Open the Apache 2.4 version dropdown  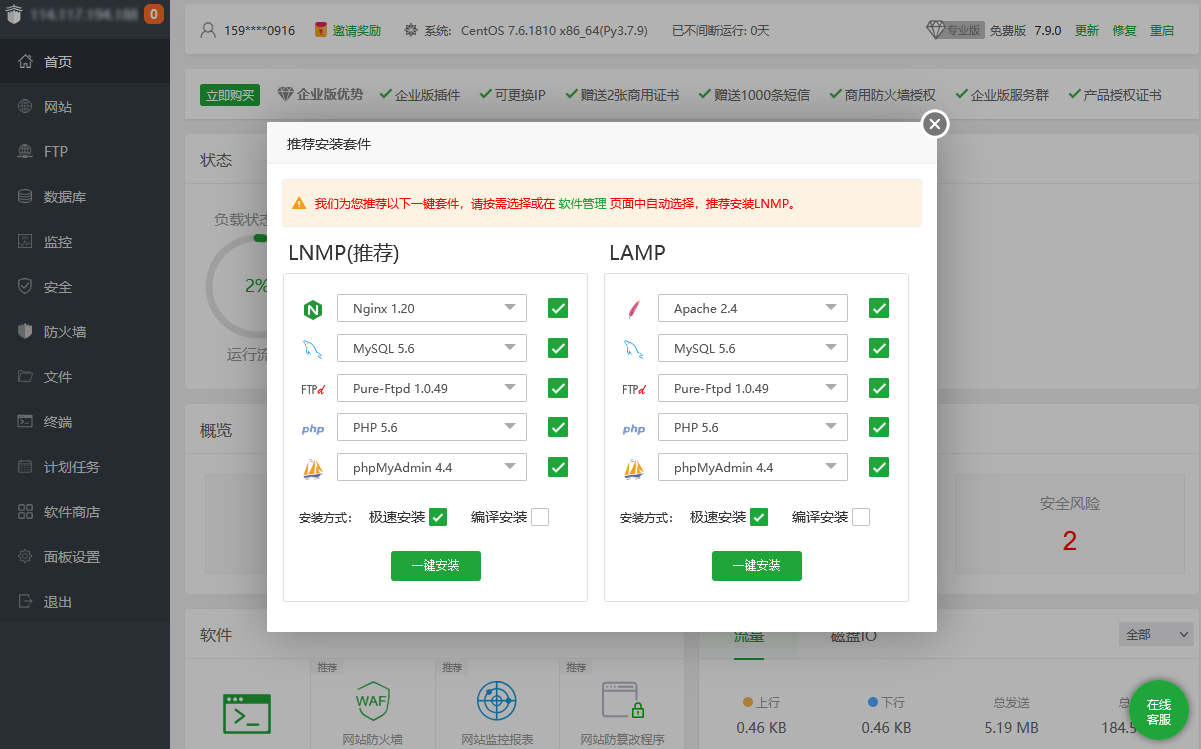click(753, 308)
